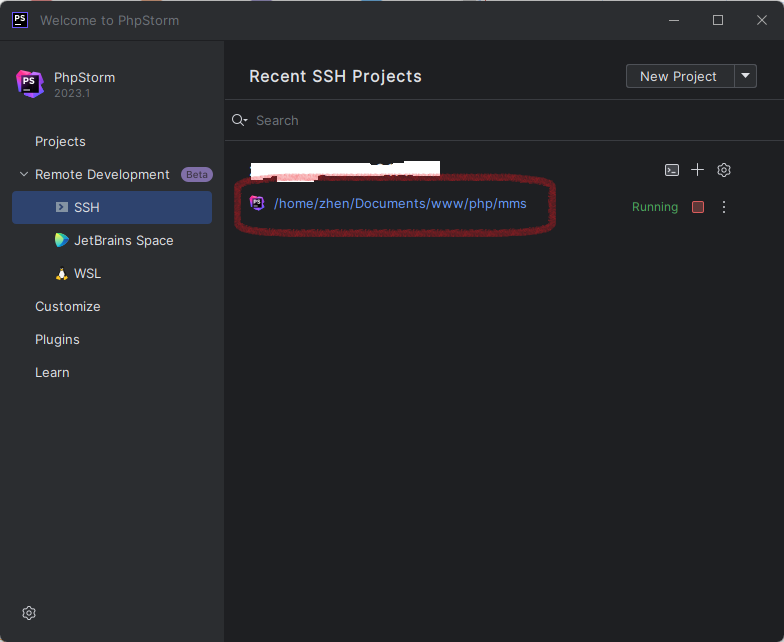Open settings gear at bottom left

[x=29, y=613]
